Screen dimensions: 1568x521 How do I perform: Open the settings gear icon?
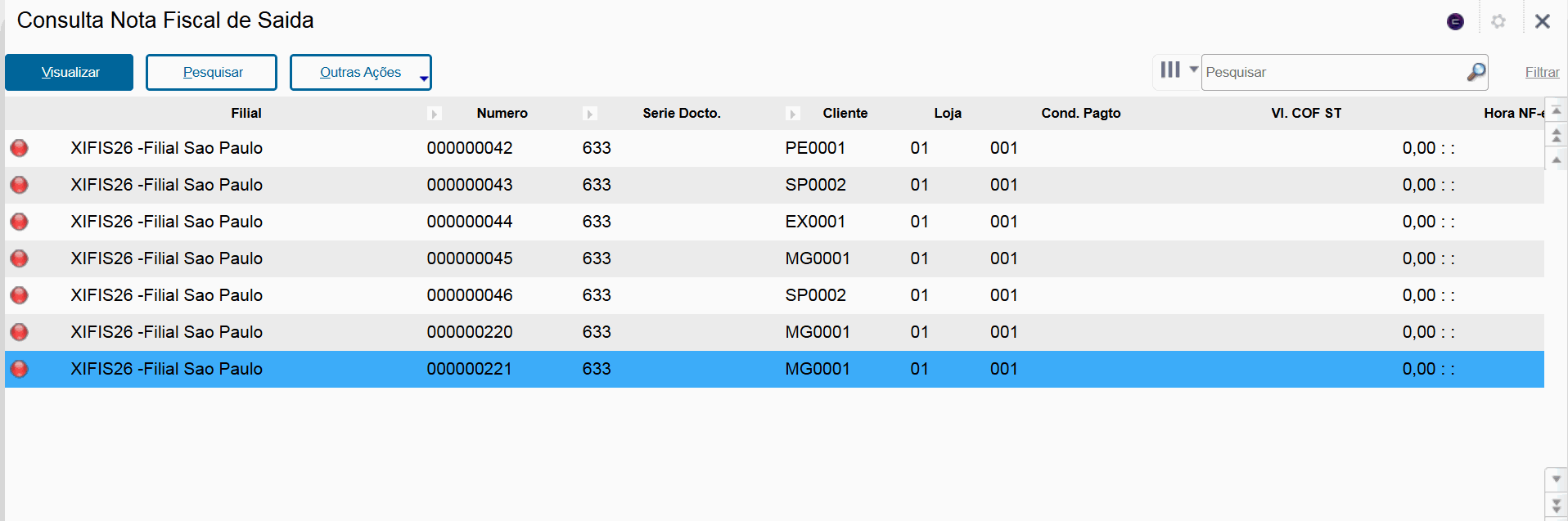[1498, 21]
